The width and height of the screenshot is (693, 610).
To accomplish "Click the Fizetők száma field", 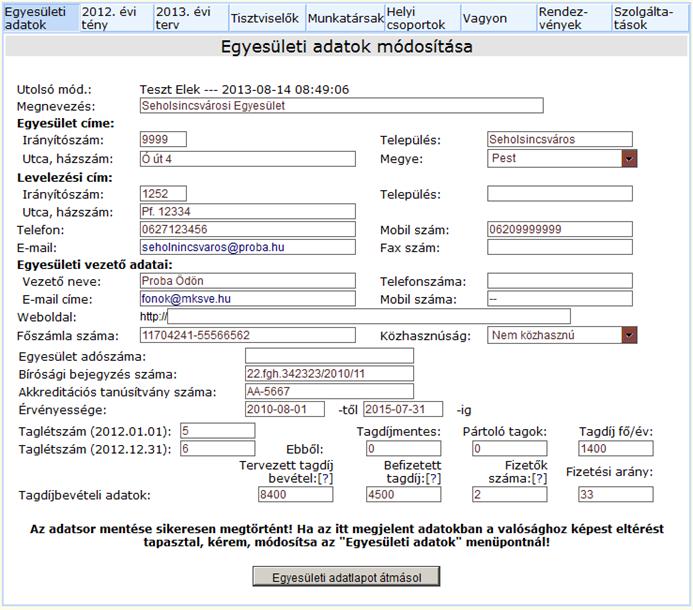I will point(510,494).
